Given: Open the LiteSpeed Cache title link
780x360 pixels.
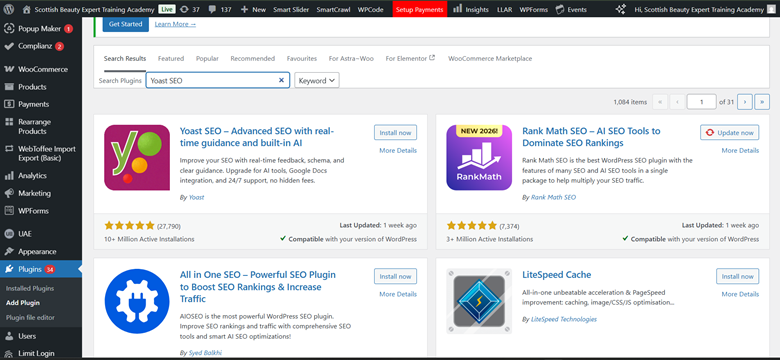Looking at the screenshot, I should [x=557, y=275].
